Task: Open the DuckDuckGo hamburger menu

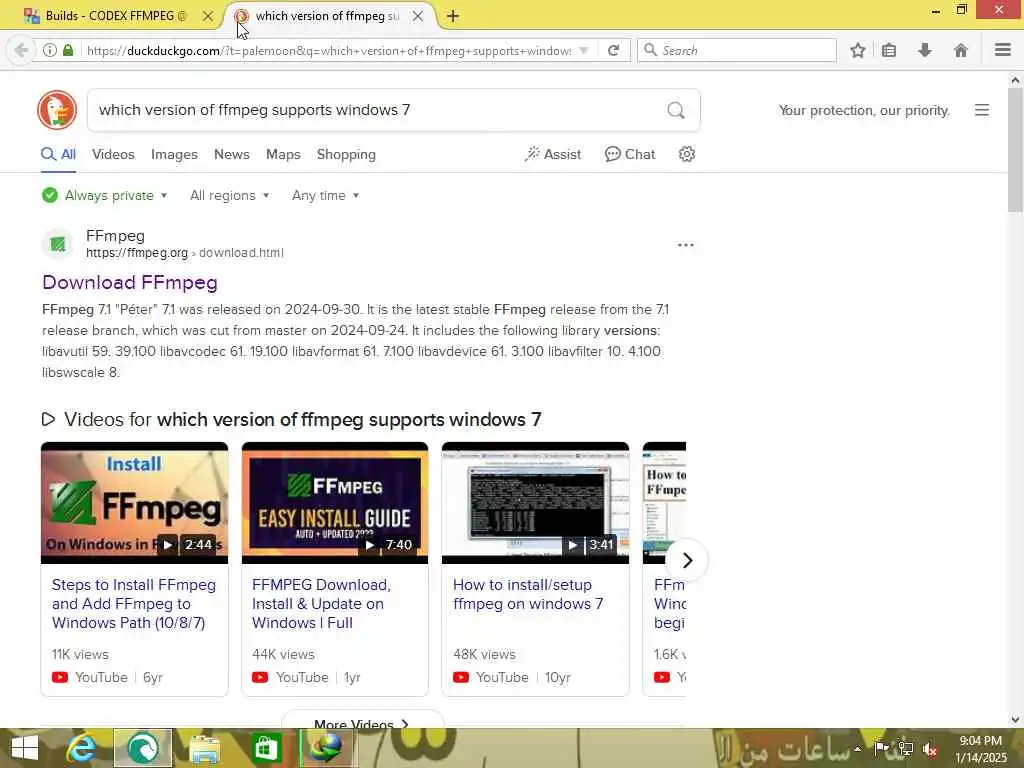Action: pyautogui.click(x=982, y=110)
